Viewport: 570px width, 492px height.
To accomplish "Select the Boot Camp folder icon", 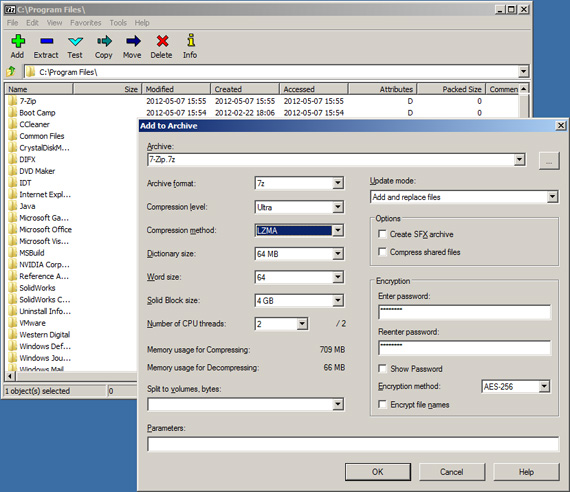I will coord(12,112).
